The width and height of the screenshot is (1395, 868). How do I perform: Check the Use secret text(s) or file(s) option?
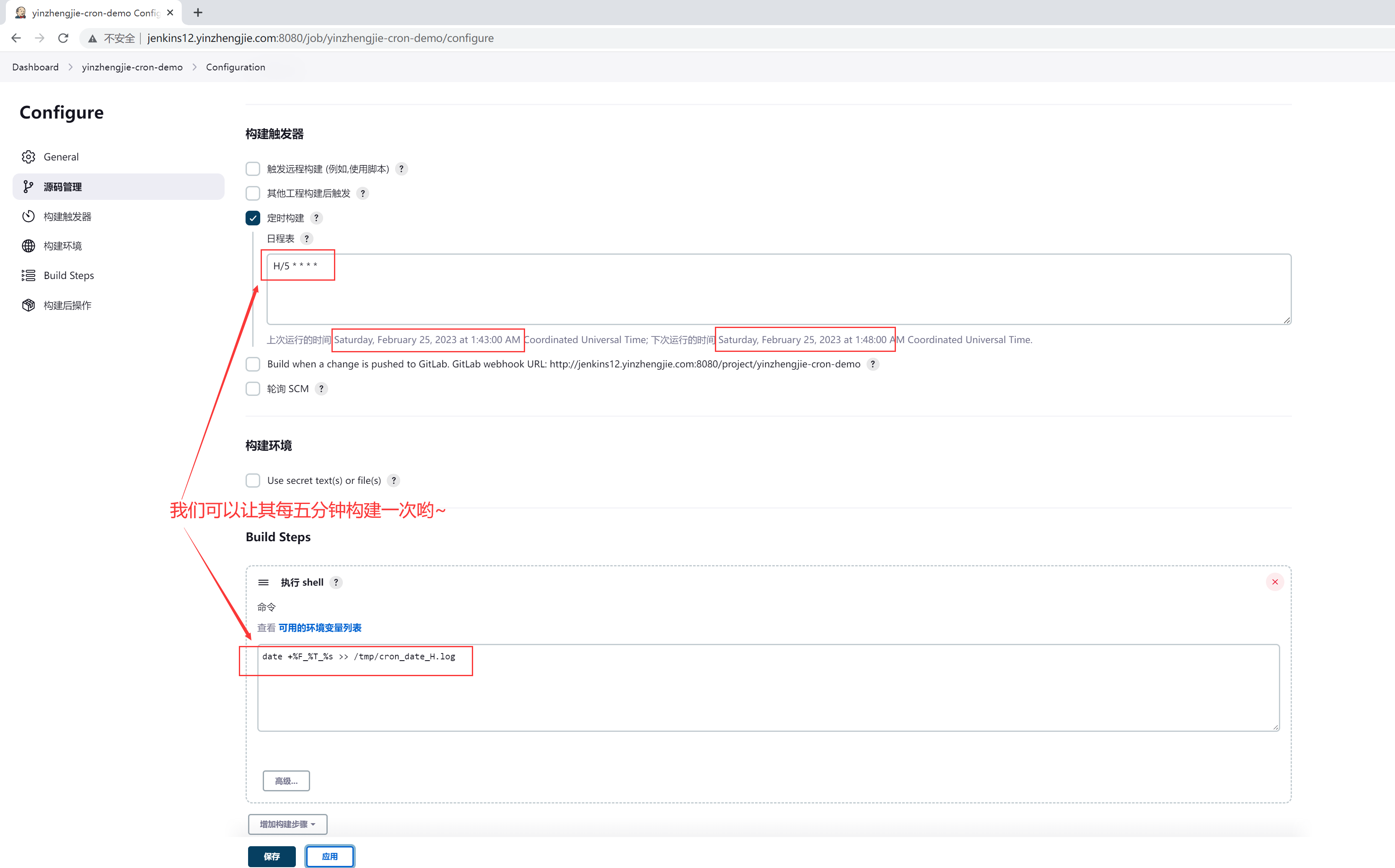tap(253, 480)
